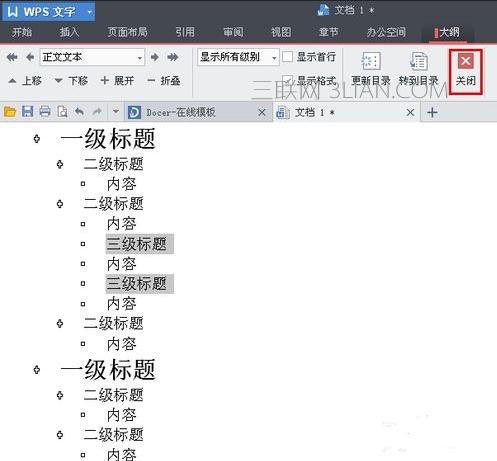
Task: Demote one level with the single right arrow
Action: click(x=155, y=57)
